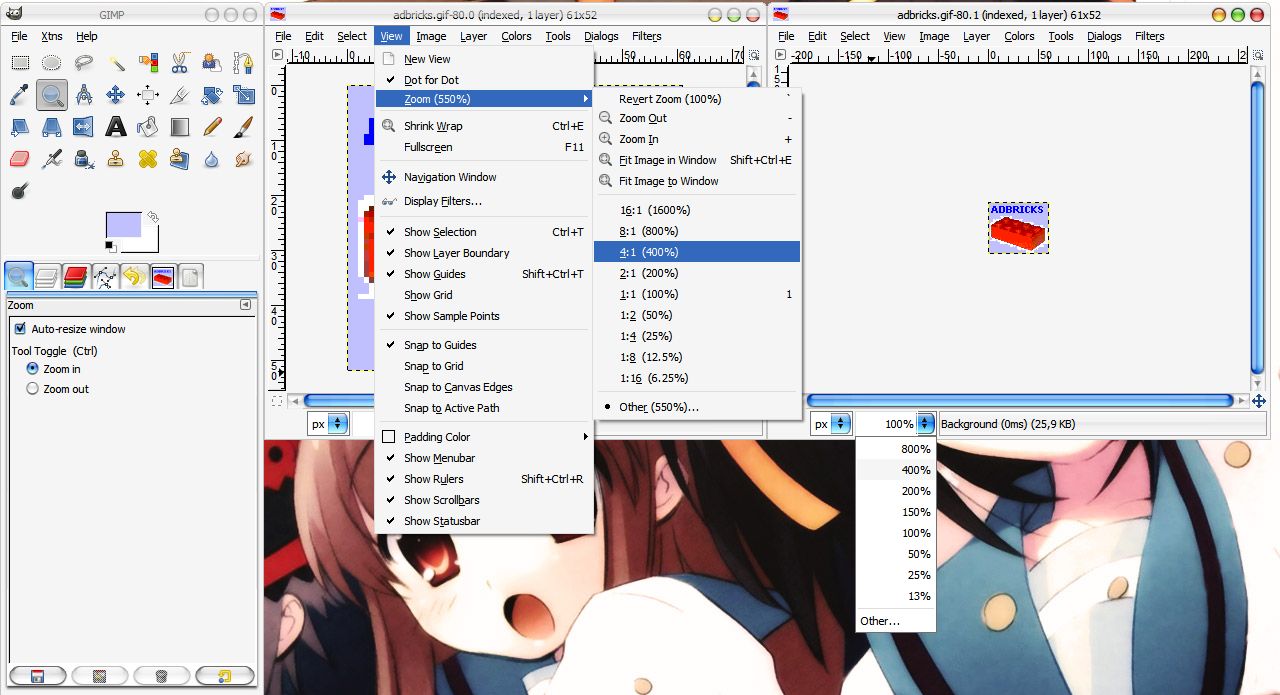Image resolution: width=1280 pixels, height=695 pixels.
Task: Click the background white color swatch
Action: point(148,242)
